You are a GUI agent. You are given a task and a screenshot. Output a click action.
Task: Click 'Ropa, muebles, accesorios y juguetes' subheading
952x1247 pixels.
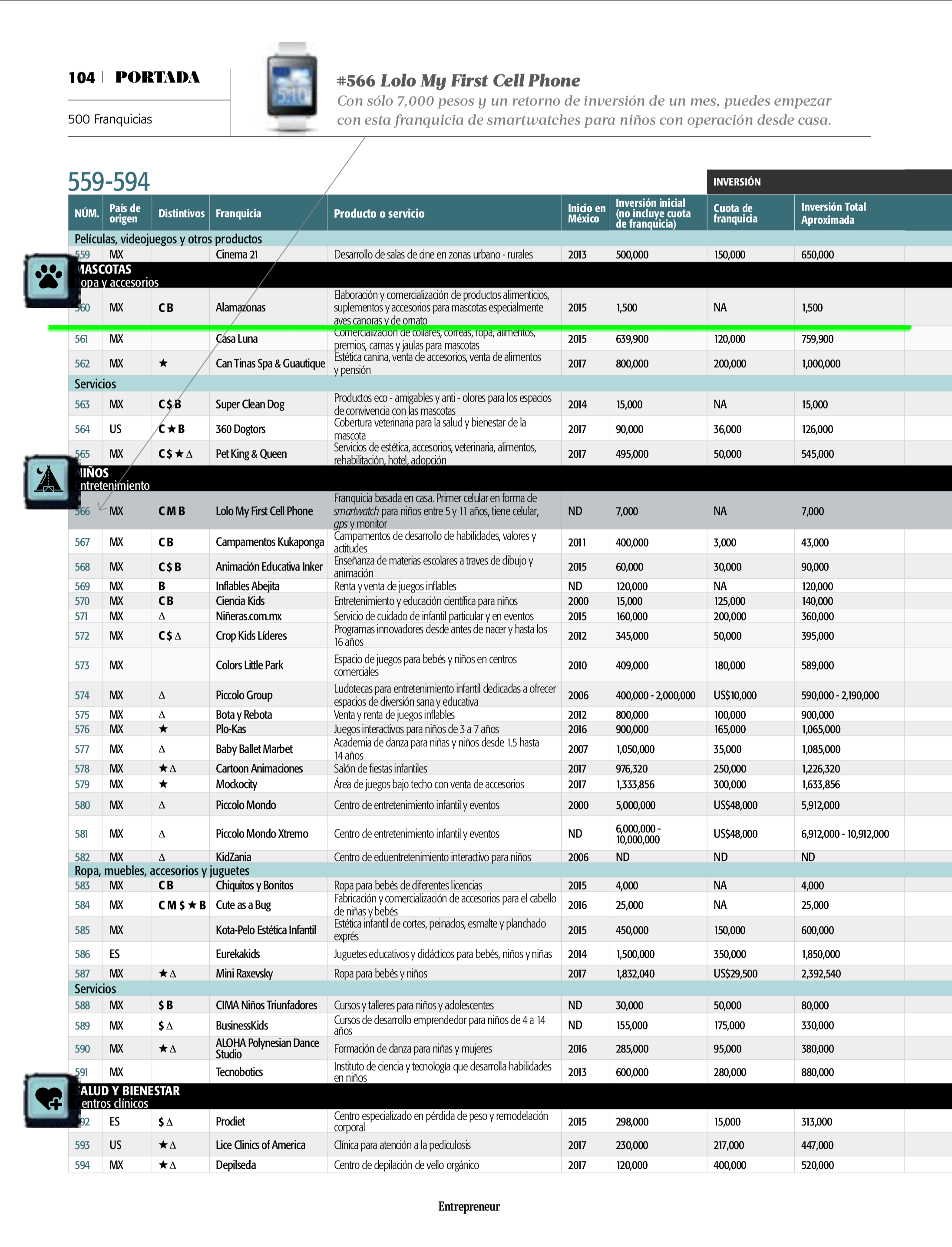(x=162, y=871)
